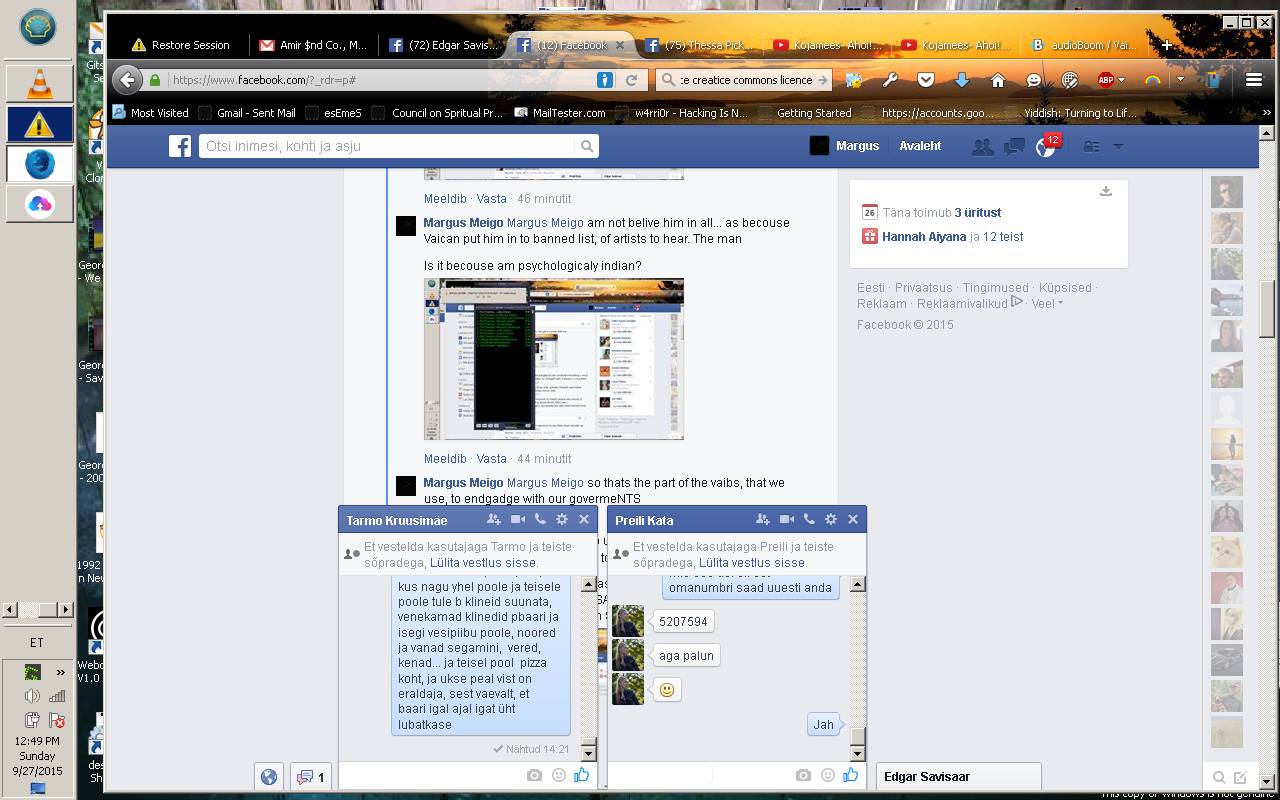Open notifications globe with 12 badge
The image size is (1280, 800).
[x=1046, y=147]
